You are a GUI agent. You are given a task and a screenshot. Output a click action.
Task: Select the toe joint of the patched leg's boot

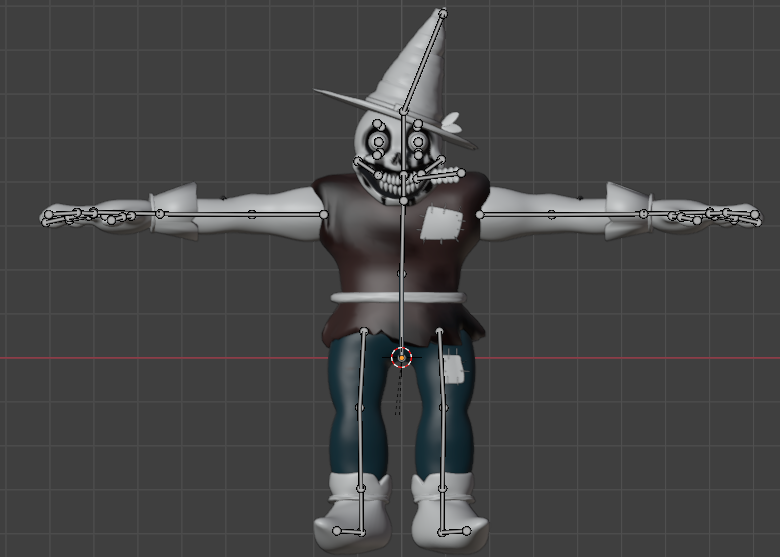pyautogui.click(x=467, y=531)
